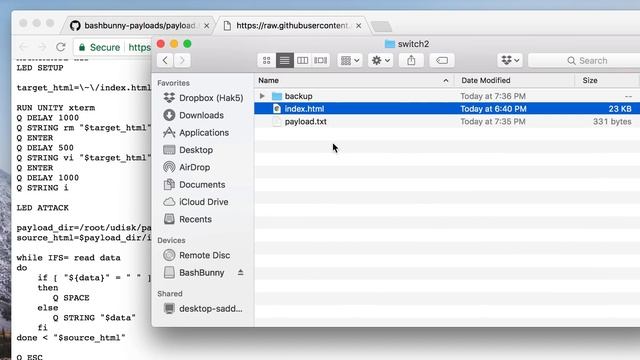Switch Finder to cover flow view
Viewport: 640px width, 360px height.
coord(320,60)
